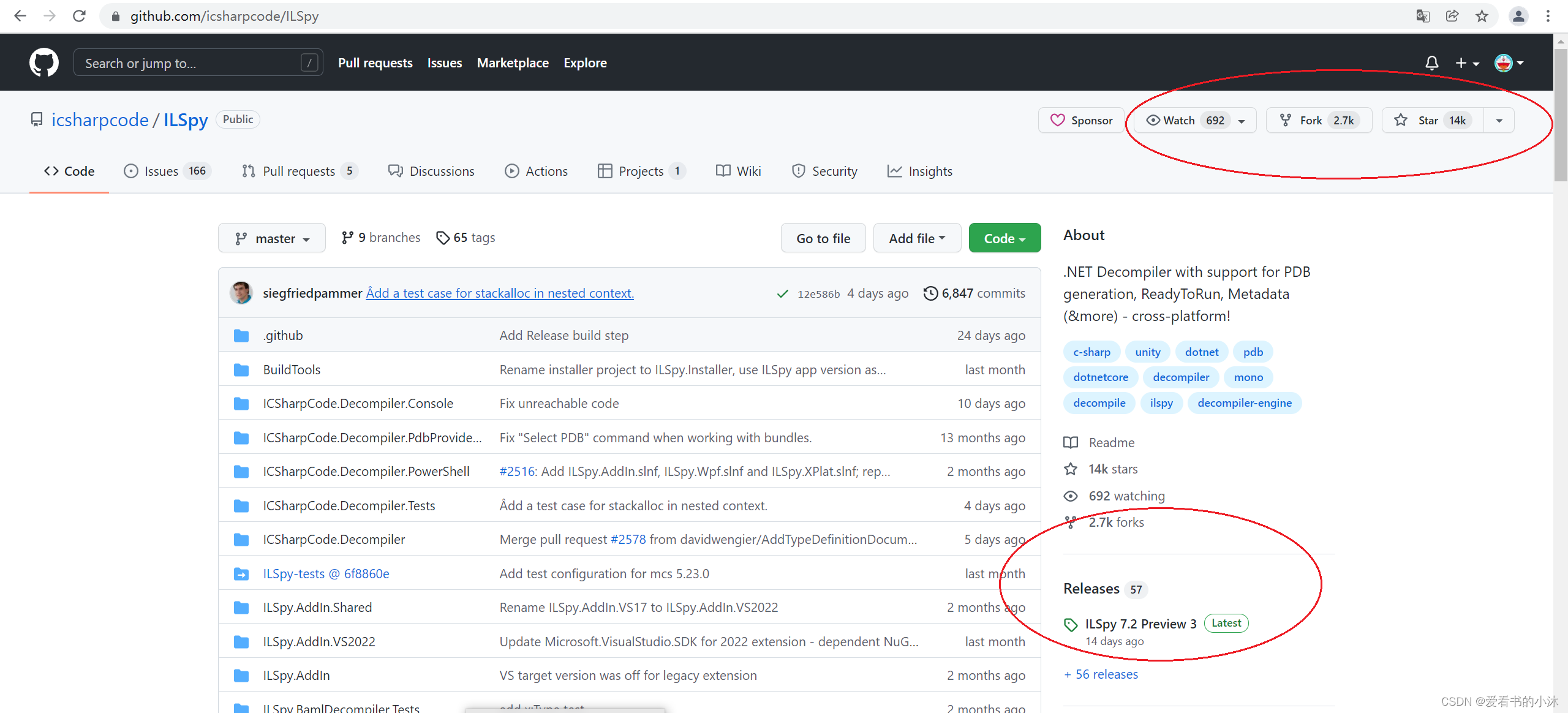Open BuildTools folder icon
This screenshot has height=713, width=1568.
pos(241,370)
